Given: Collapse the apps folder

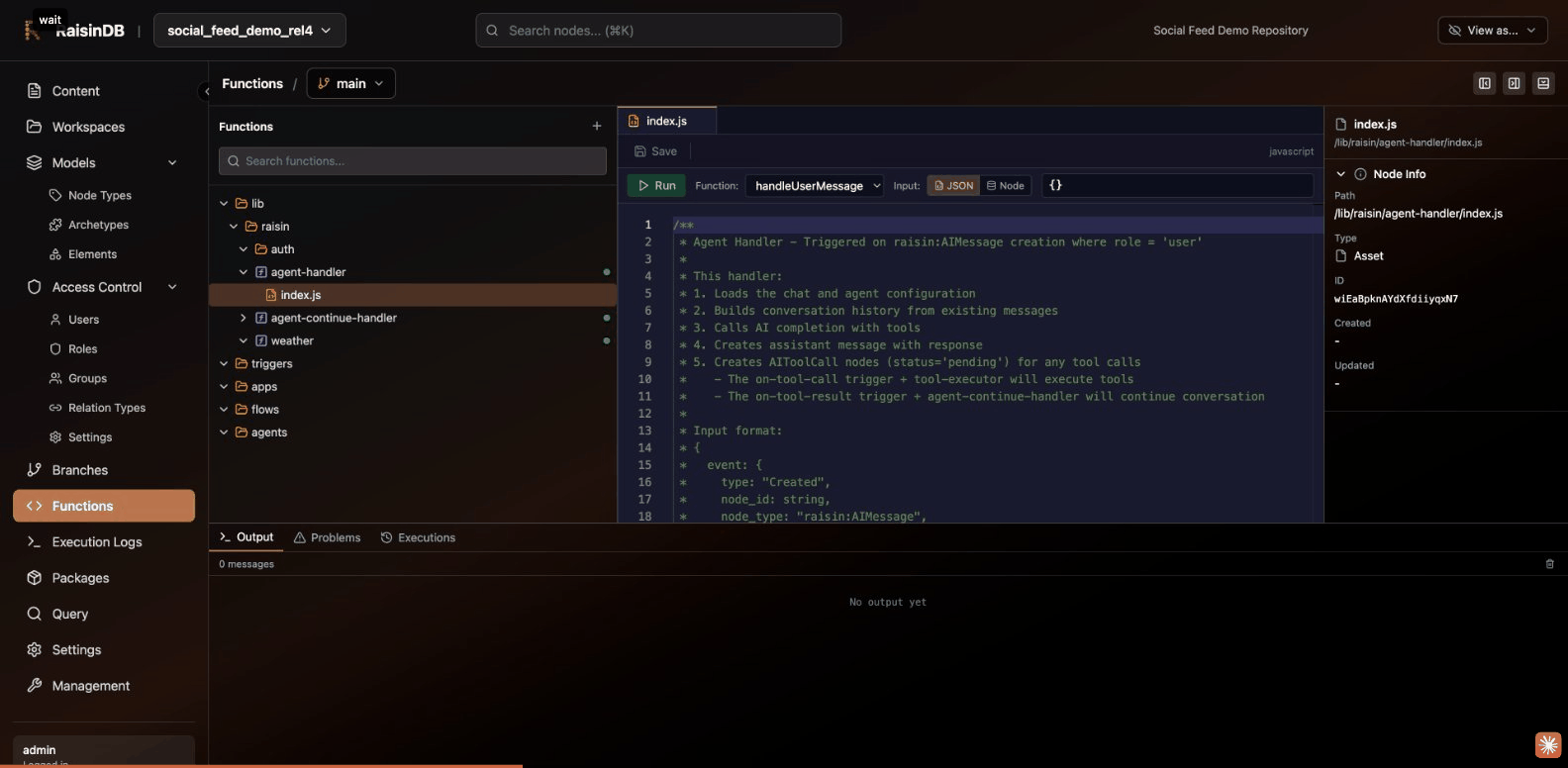Looking at the screenshot, I should coord(224,387).
